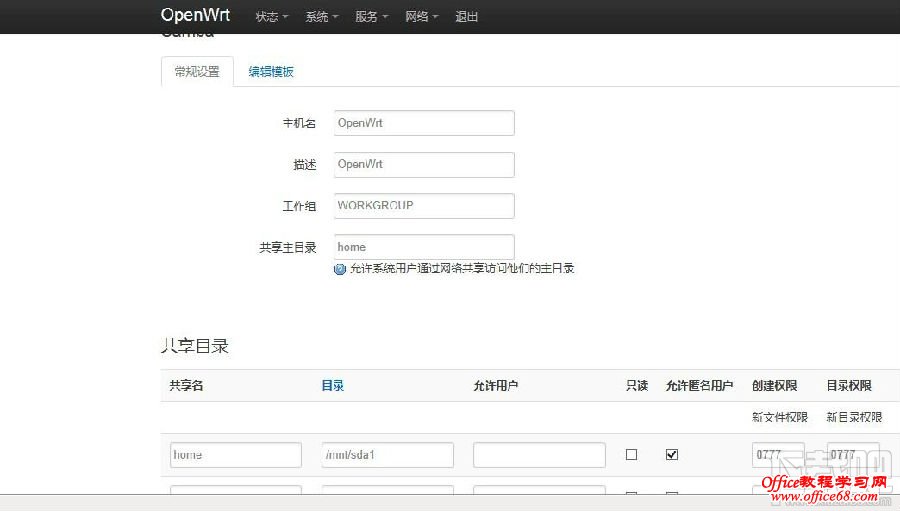900x511 pixels.
Task: Focus the directory field with /mnt/sda1
Action: point(387,455)
